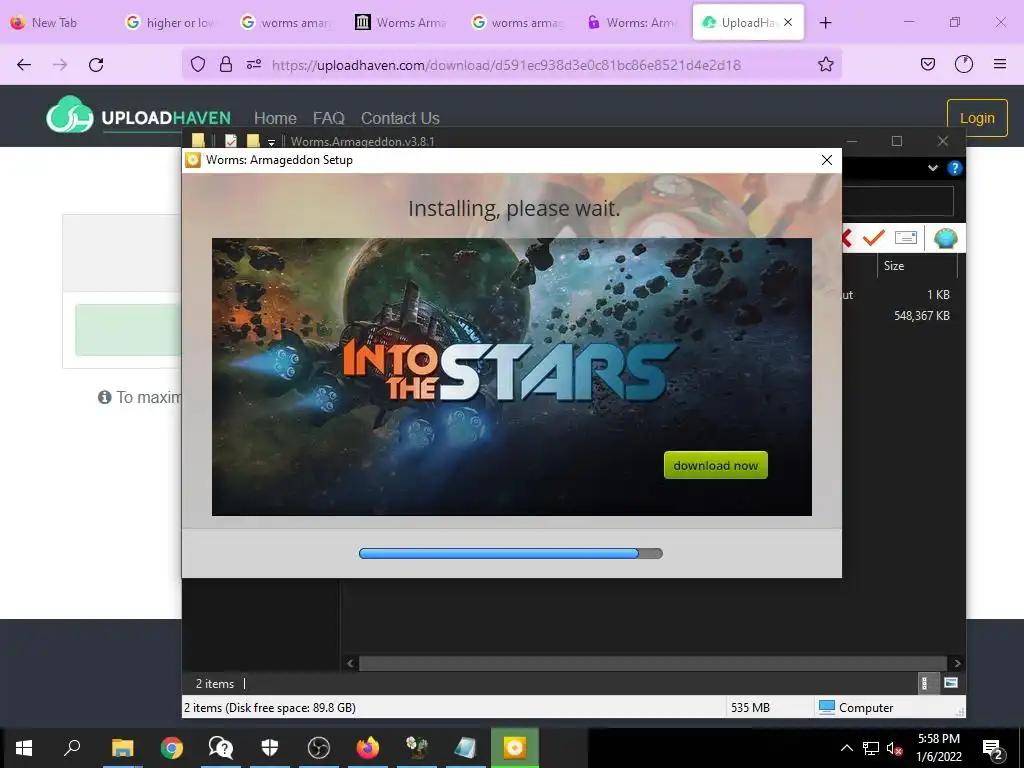This screenshot has height=768, width=1024.
Task: Open the Pocket save icon
Action: 927,64
